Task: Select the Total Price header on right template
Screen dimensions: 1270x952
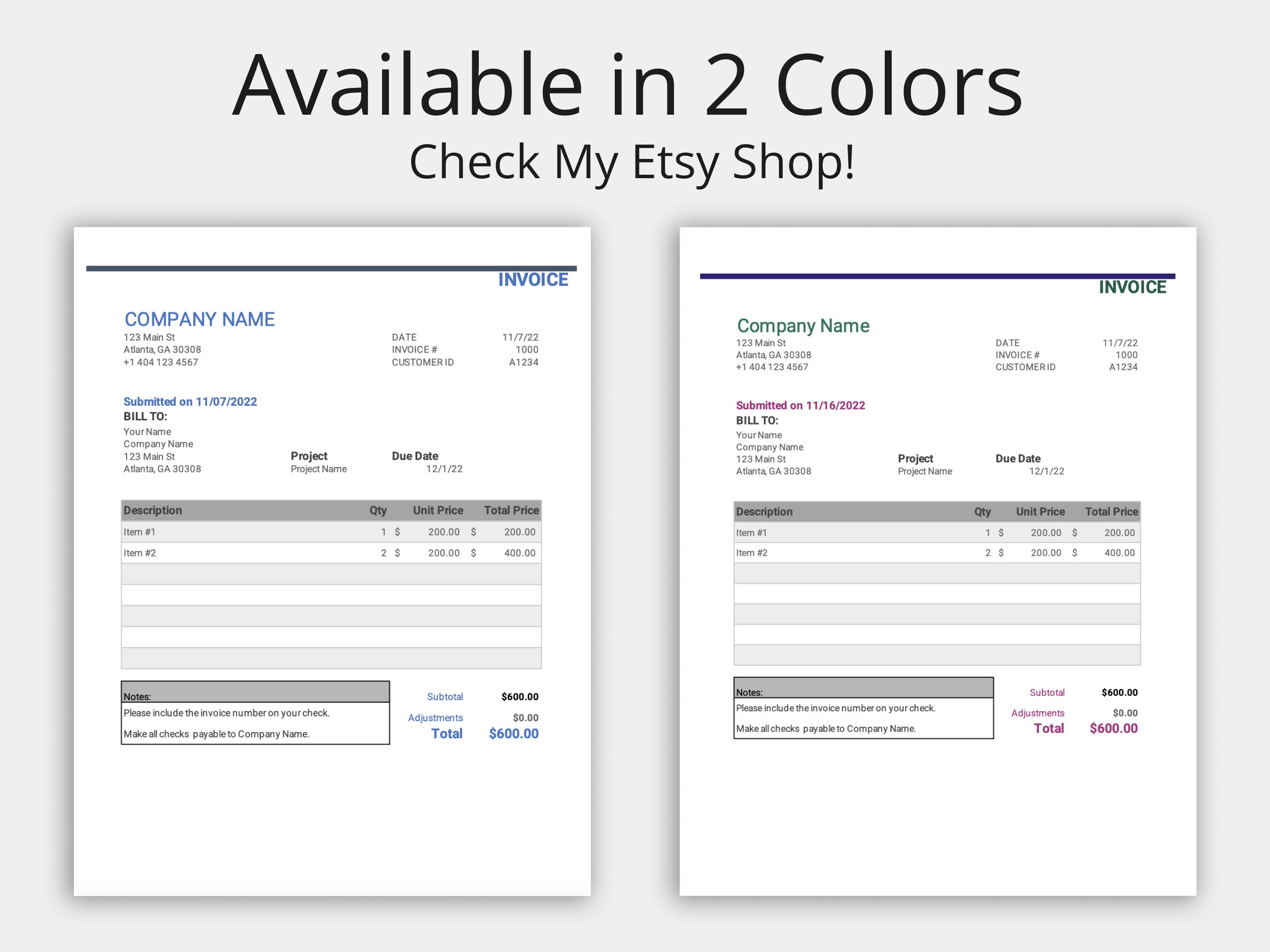Action: (1111, 511)
